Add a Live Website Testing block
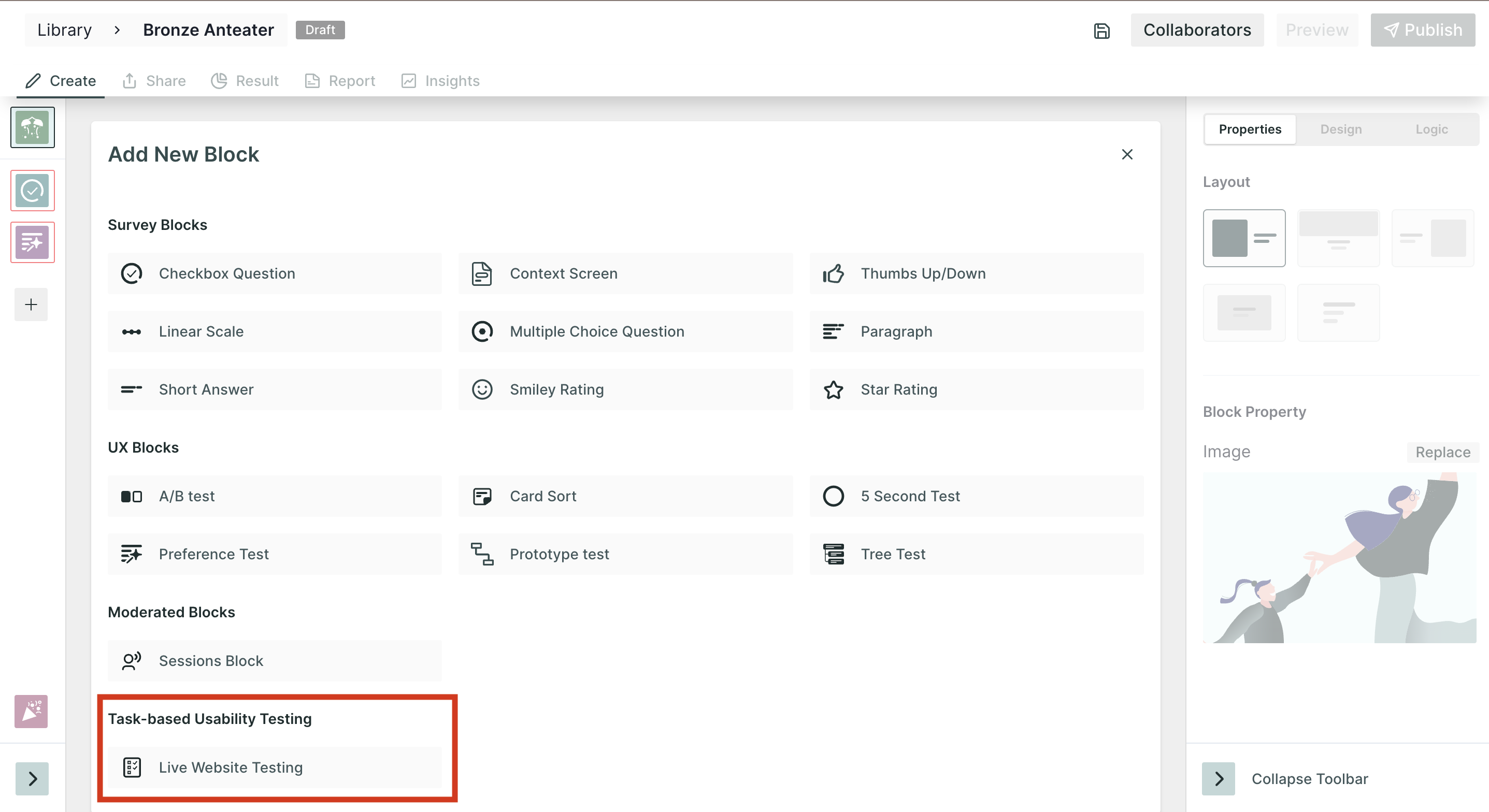The height and width of the screenshot is (812, 1489). click(x=275, y=767)
